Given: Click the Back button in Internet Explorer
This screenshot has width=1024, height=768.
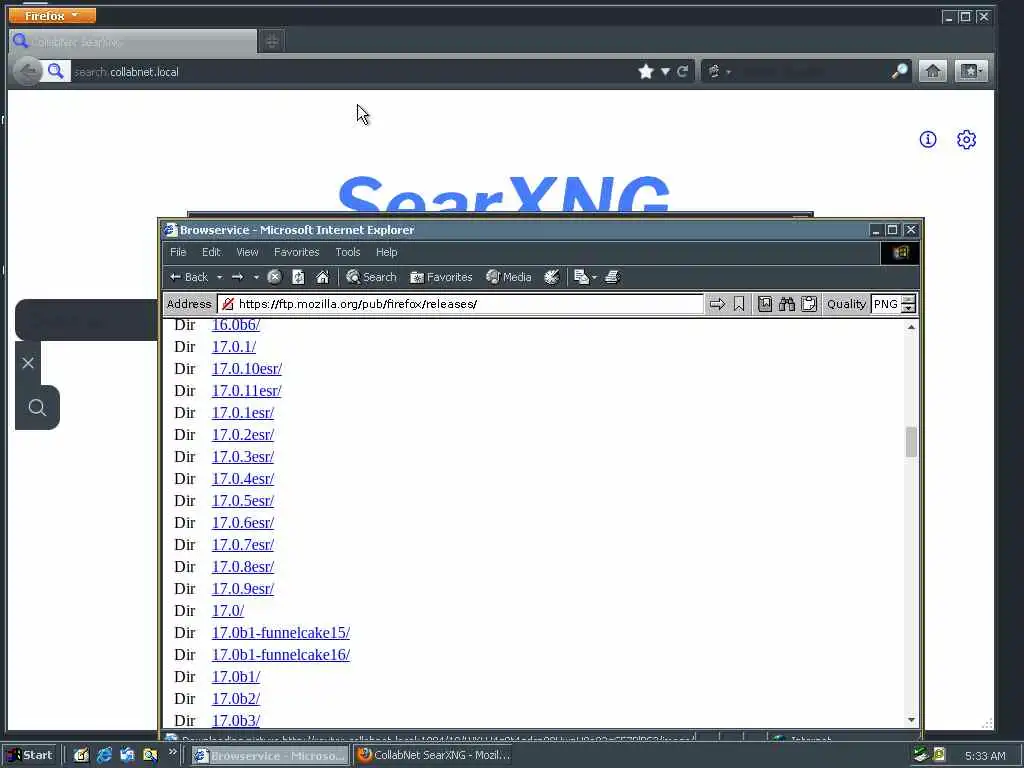Looking at the screenshot, I should tap(189, 277).
